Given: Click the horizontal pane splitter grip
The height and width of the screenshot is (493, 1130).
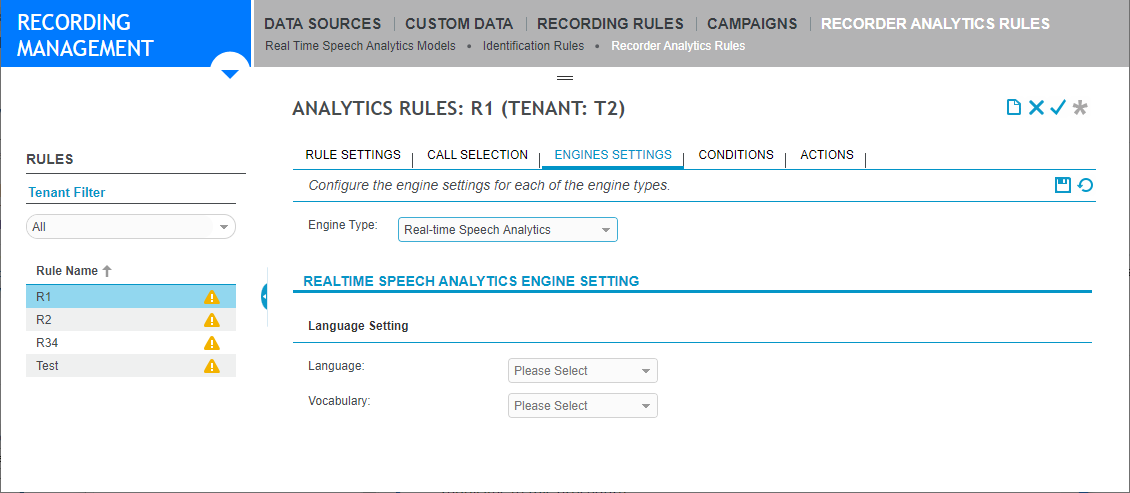Looking at the screenshot, I should (x=565, y=77).
